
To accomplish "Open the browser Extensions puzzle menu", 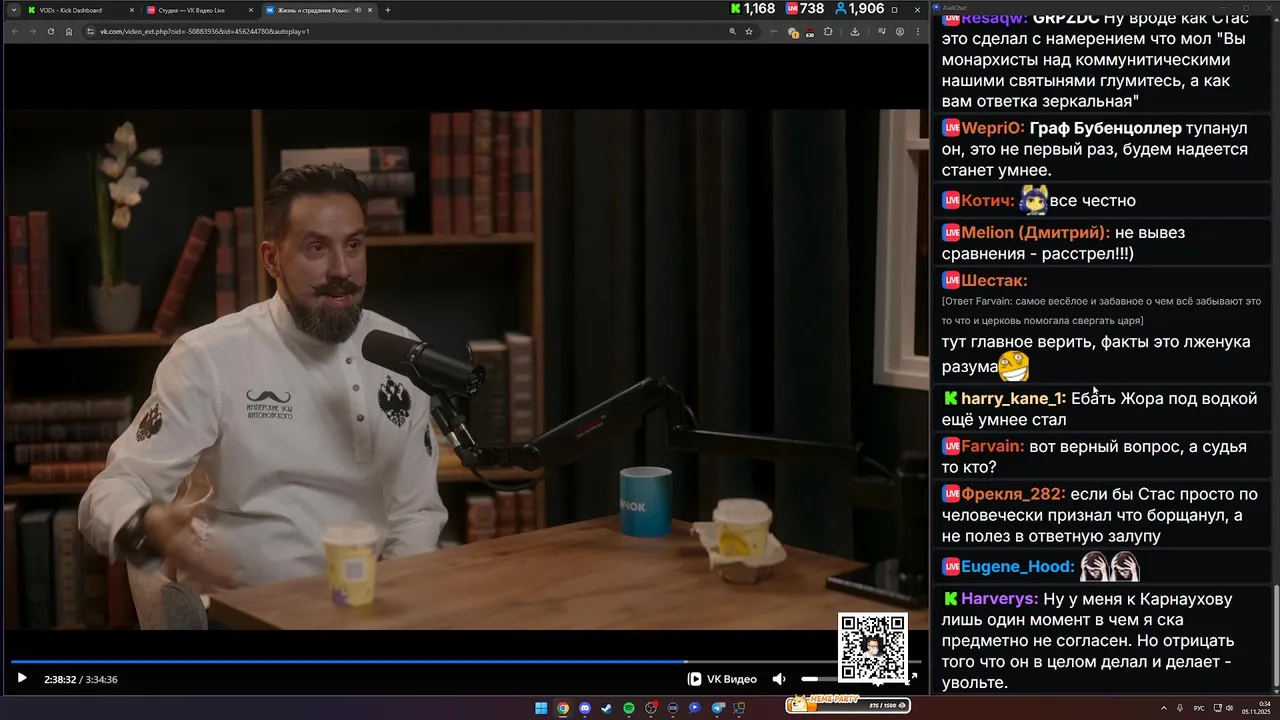I will pyautogui.click(x=828, y=31).
